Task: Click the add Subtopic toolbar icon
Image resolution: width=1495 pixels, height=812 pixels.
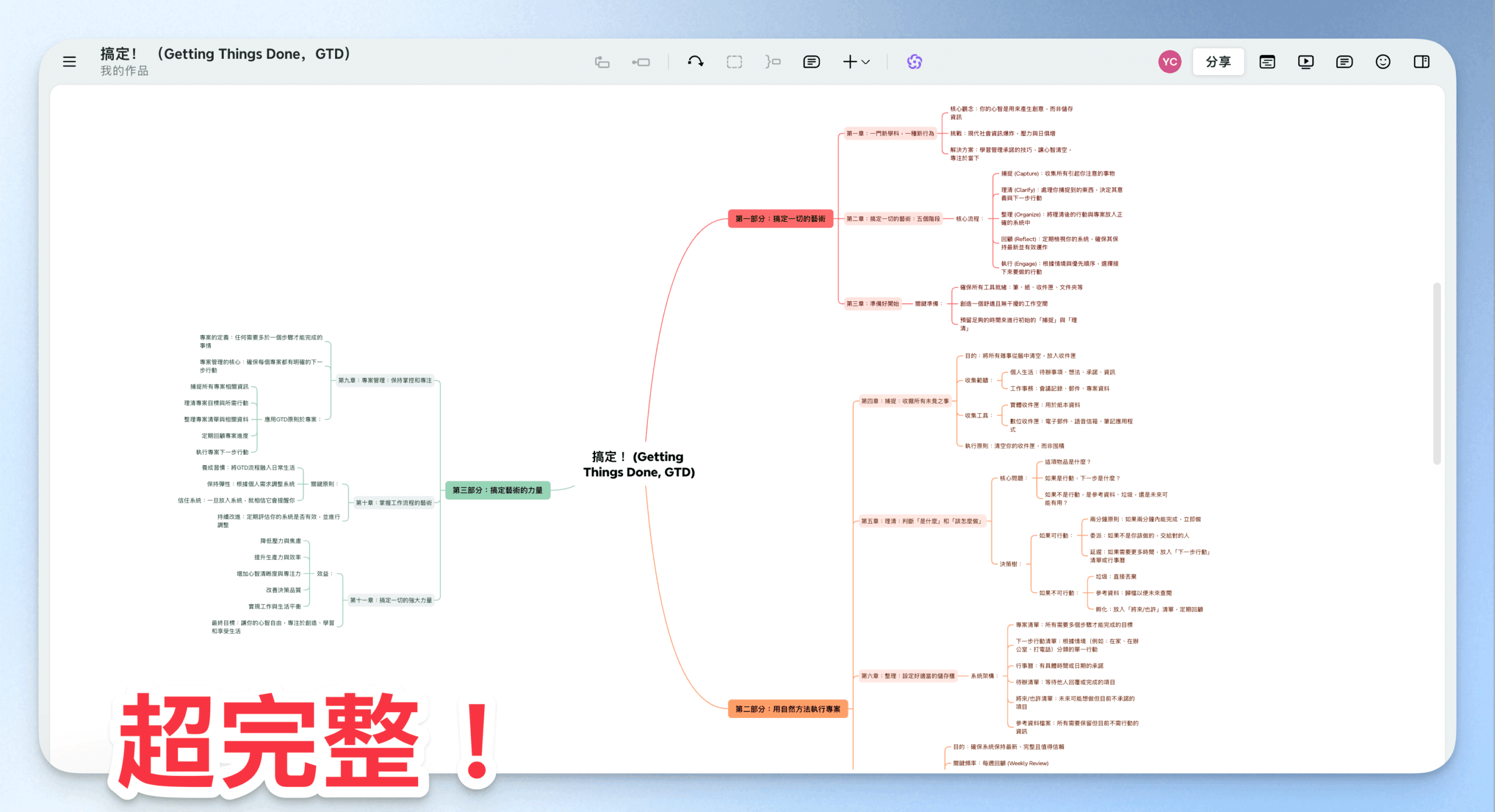Action: pyautogui.click(x=641, y=62)
